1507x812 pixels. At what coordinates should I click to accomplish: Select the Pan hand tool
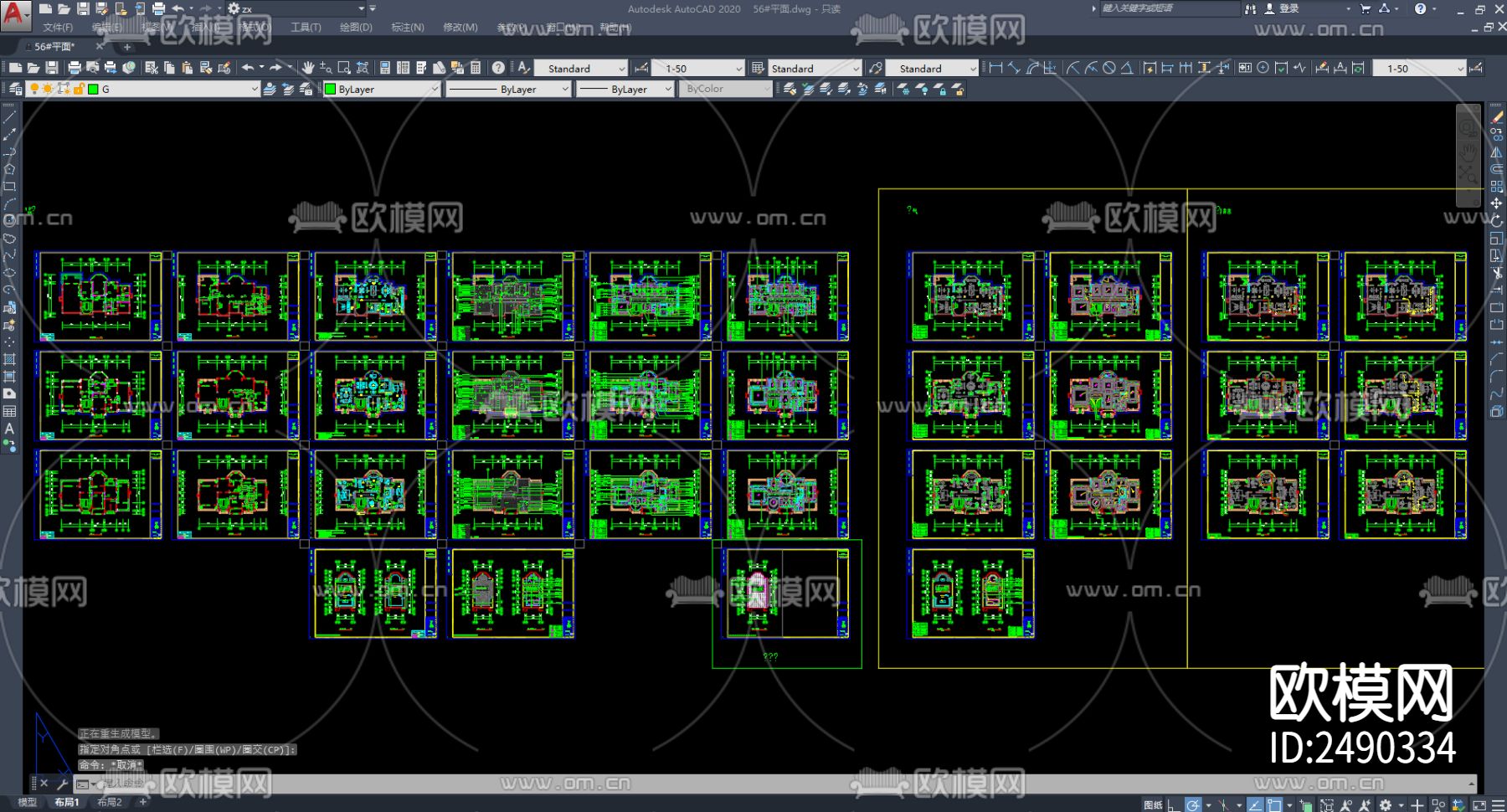(307, 67)
